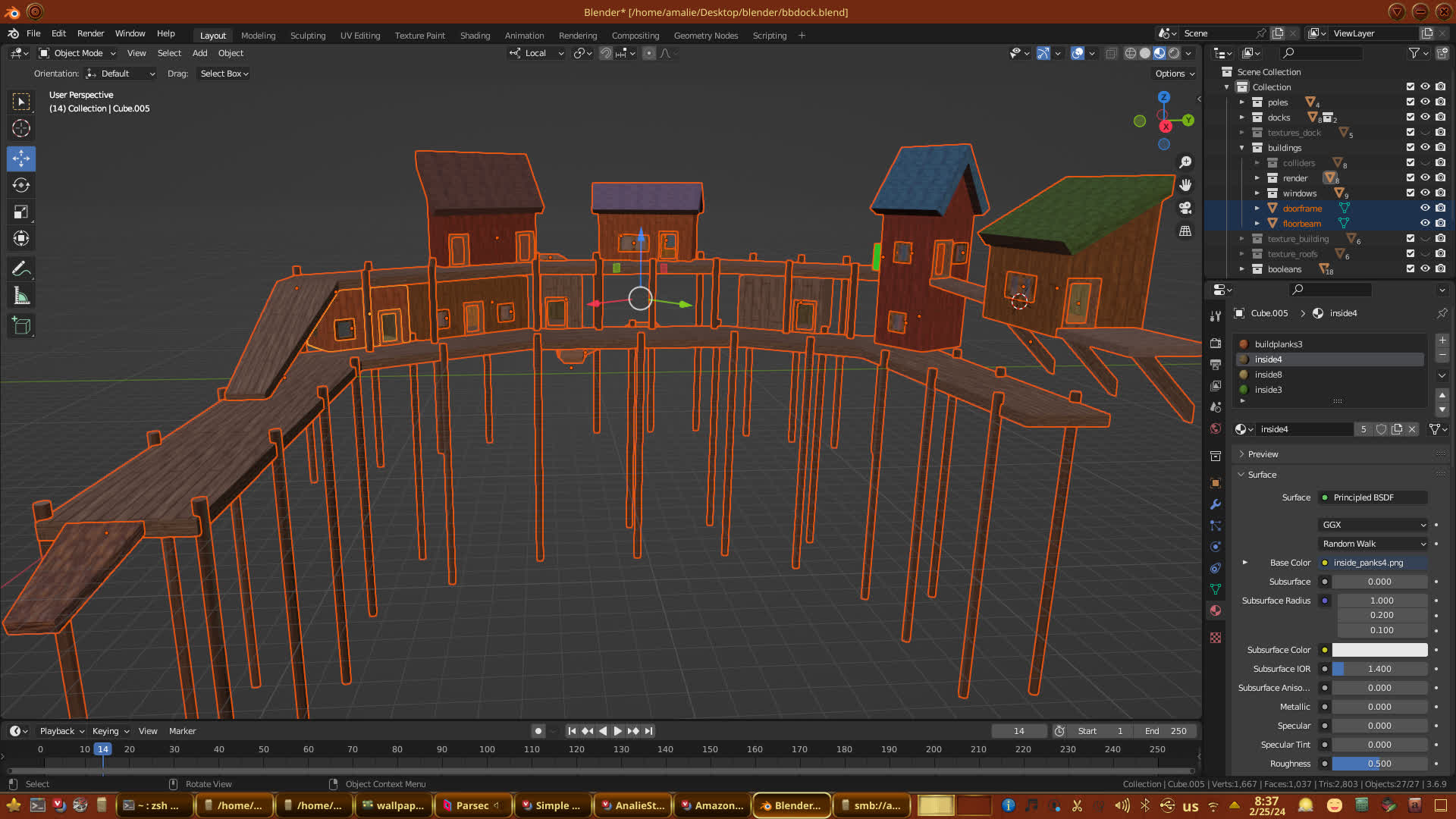Activate the Measure tool
Screen dimensions: 1456x819
coord(21,297)
